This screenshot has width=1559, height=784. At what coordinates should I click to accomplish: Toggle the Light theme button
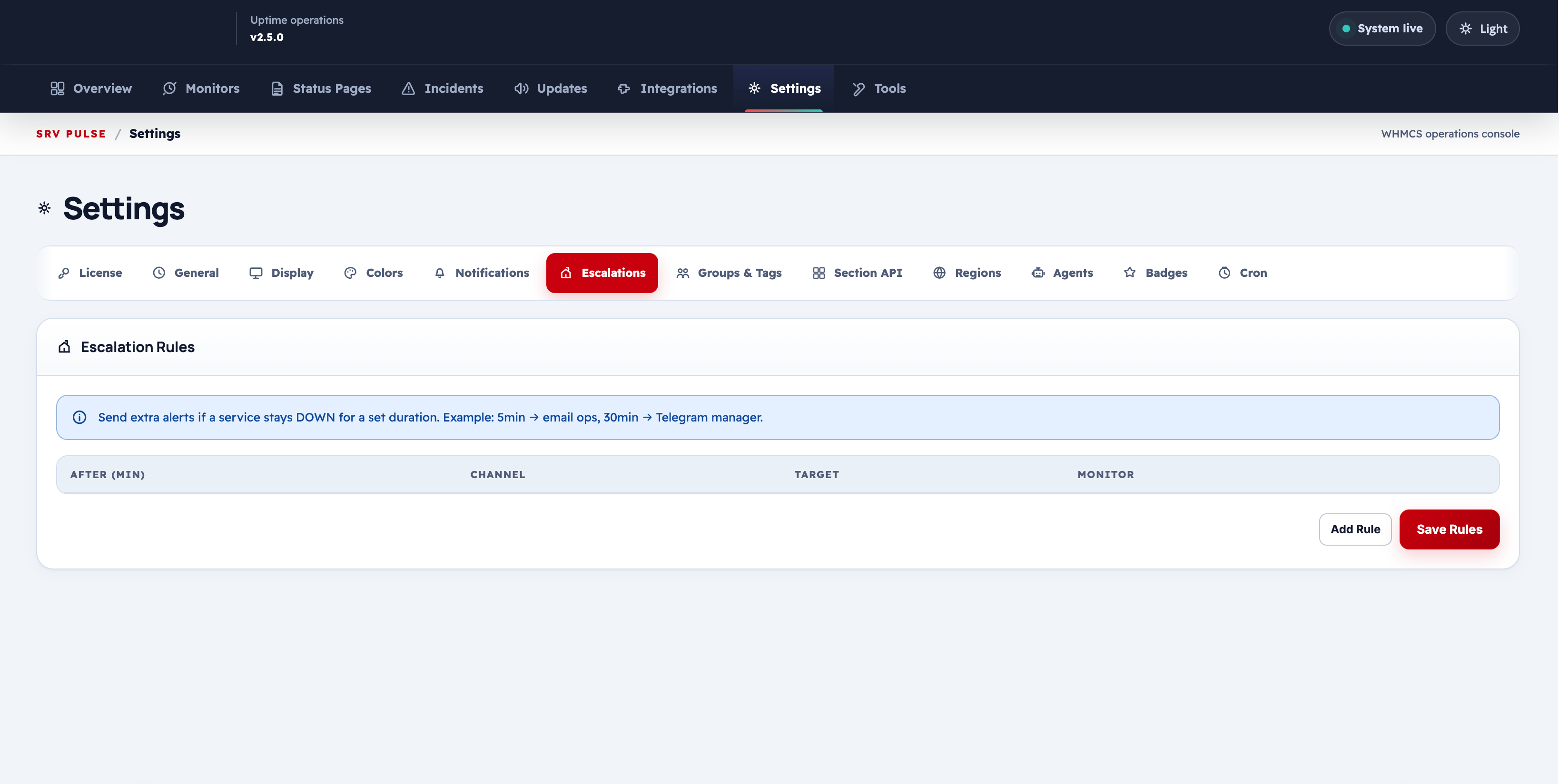[x=1483, y=29]
